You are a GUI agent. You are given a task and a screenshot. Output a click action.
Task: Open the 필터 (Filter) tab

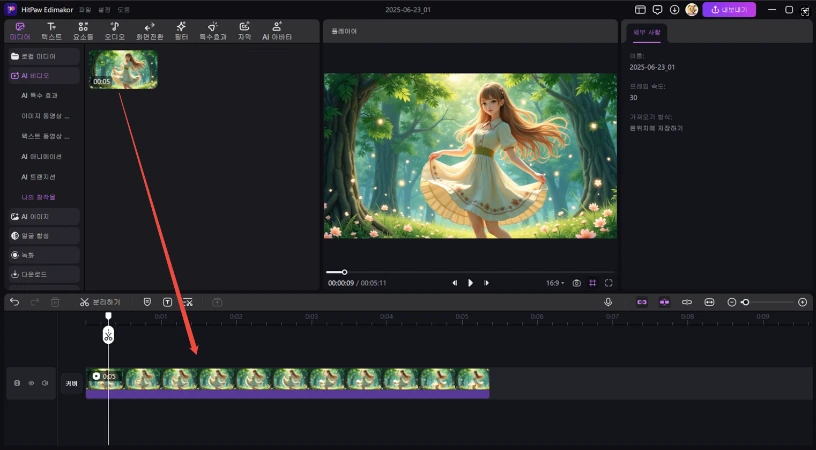181,31
